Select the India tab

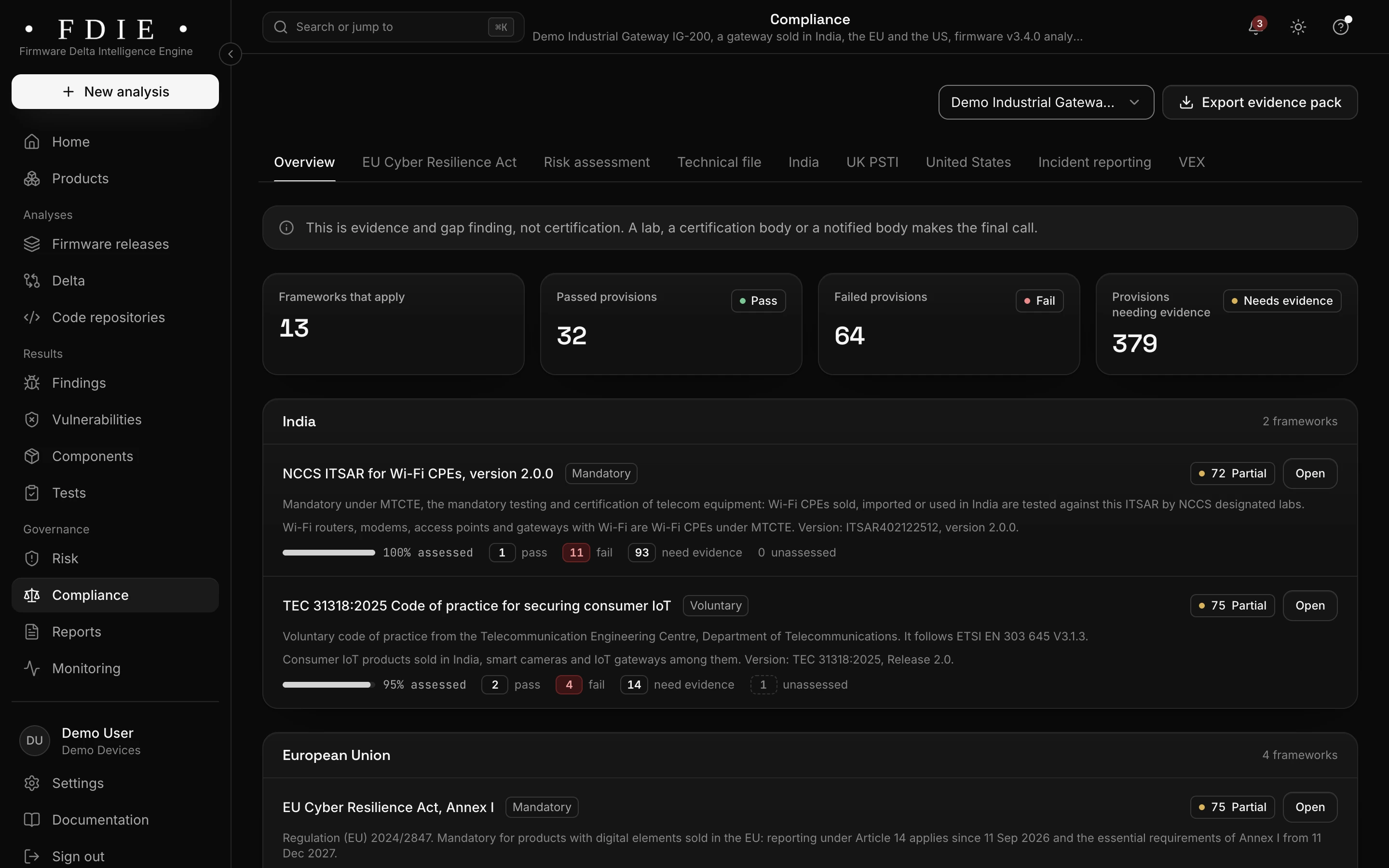pos(803,163)
